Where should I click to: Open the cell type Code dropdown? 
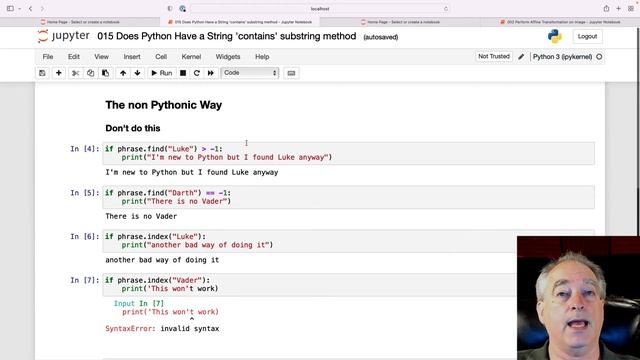(250, 73)
